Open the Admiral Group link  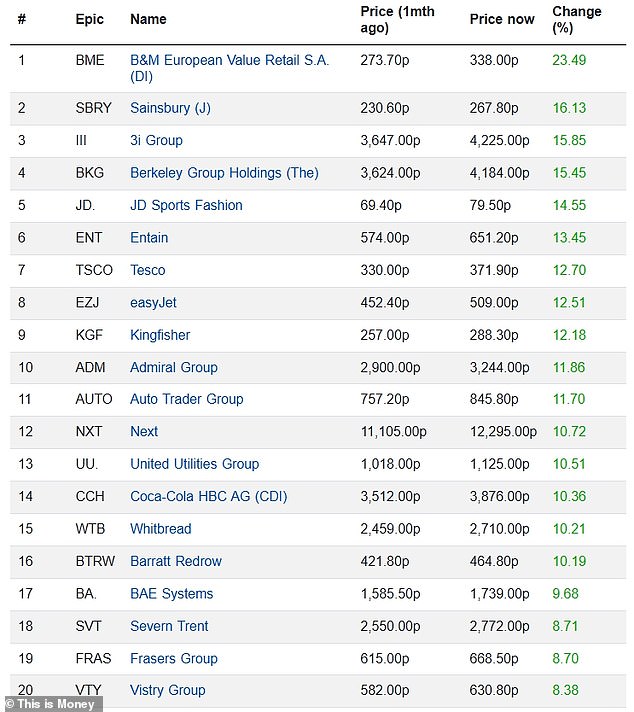tap(173, 367)
